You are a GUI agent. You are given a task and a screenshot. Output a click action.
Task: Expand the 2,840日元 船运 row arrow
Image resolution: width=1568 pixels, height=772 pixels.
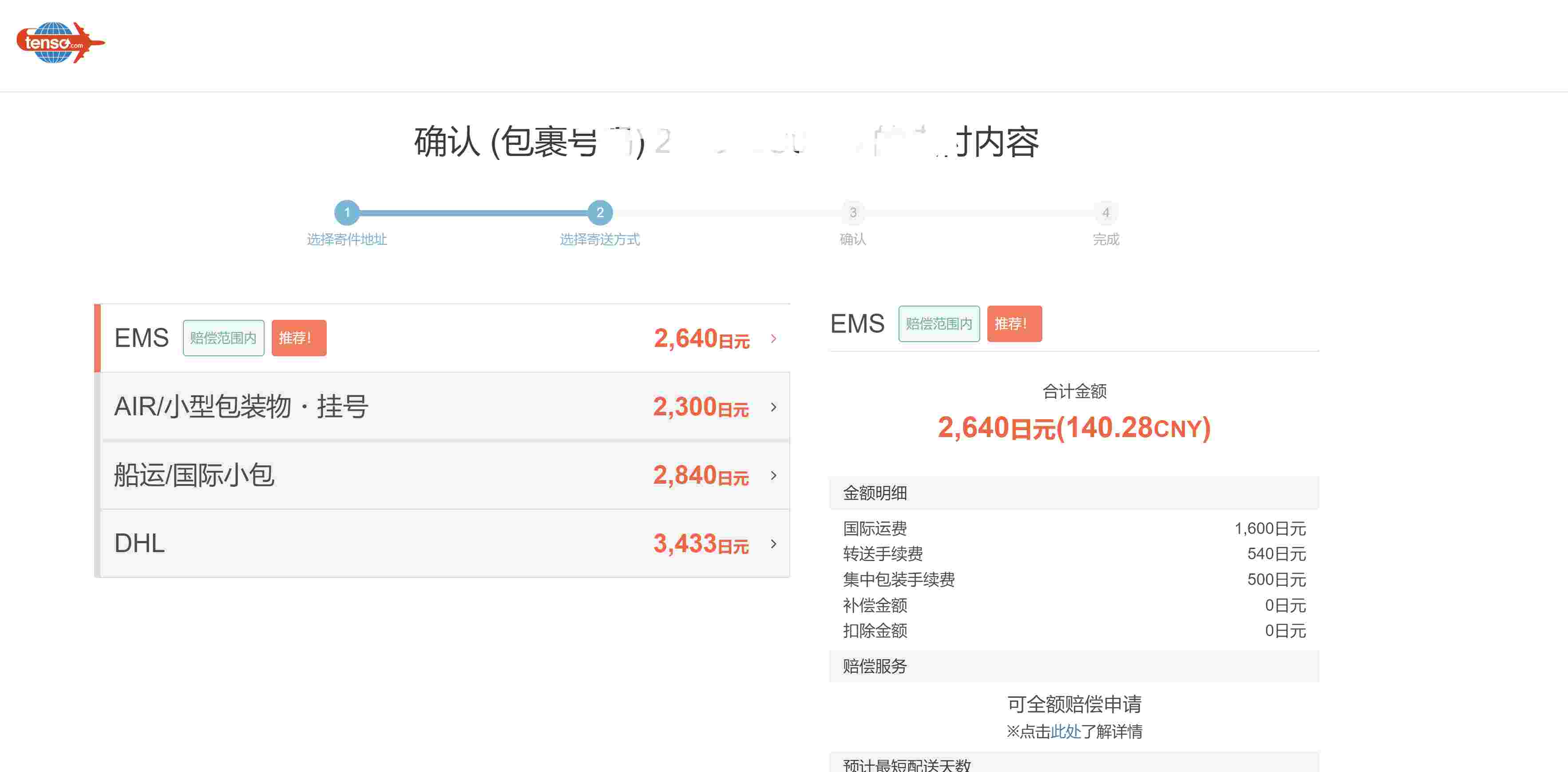(774, 475)
